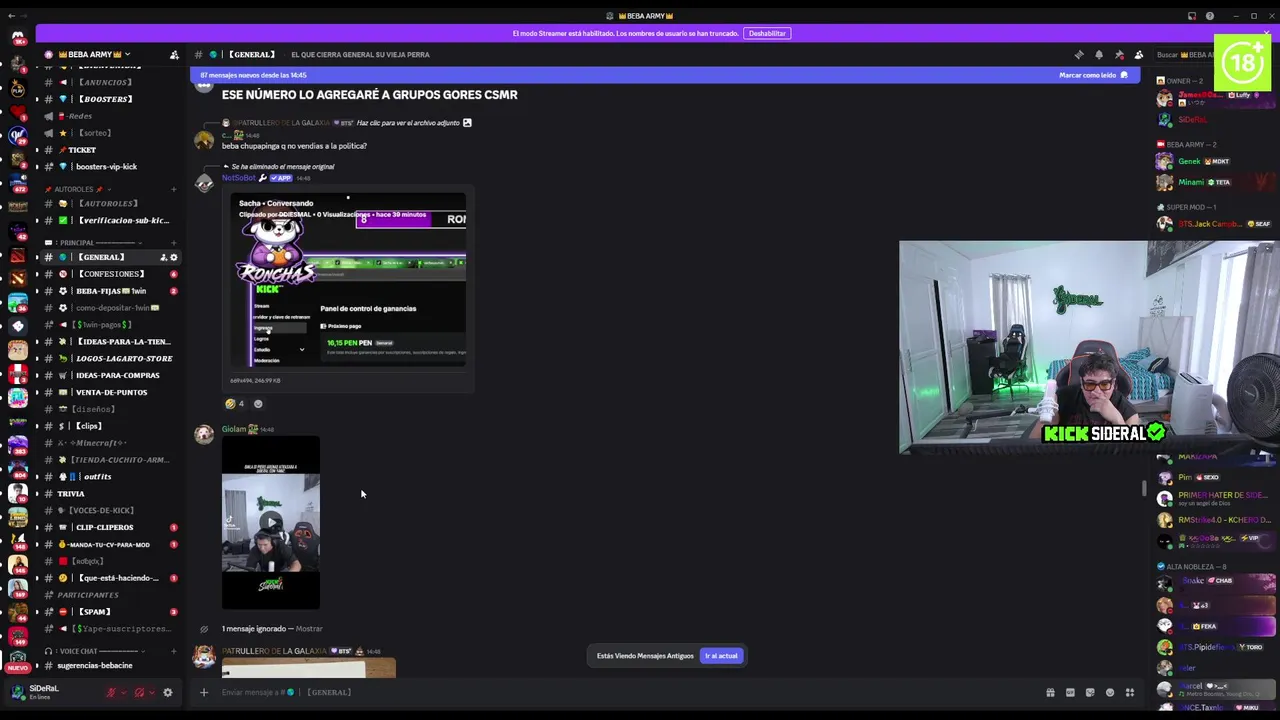The height and width of the screenshot is (720, 1280).
Task: Open user settings gear icon
Action: [167, 692]
